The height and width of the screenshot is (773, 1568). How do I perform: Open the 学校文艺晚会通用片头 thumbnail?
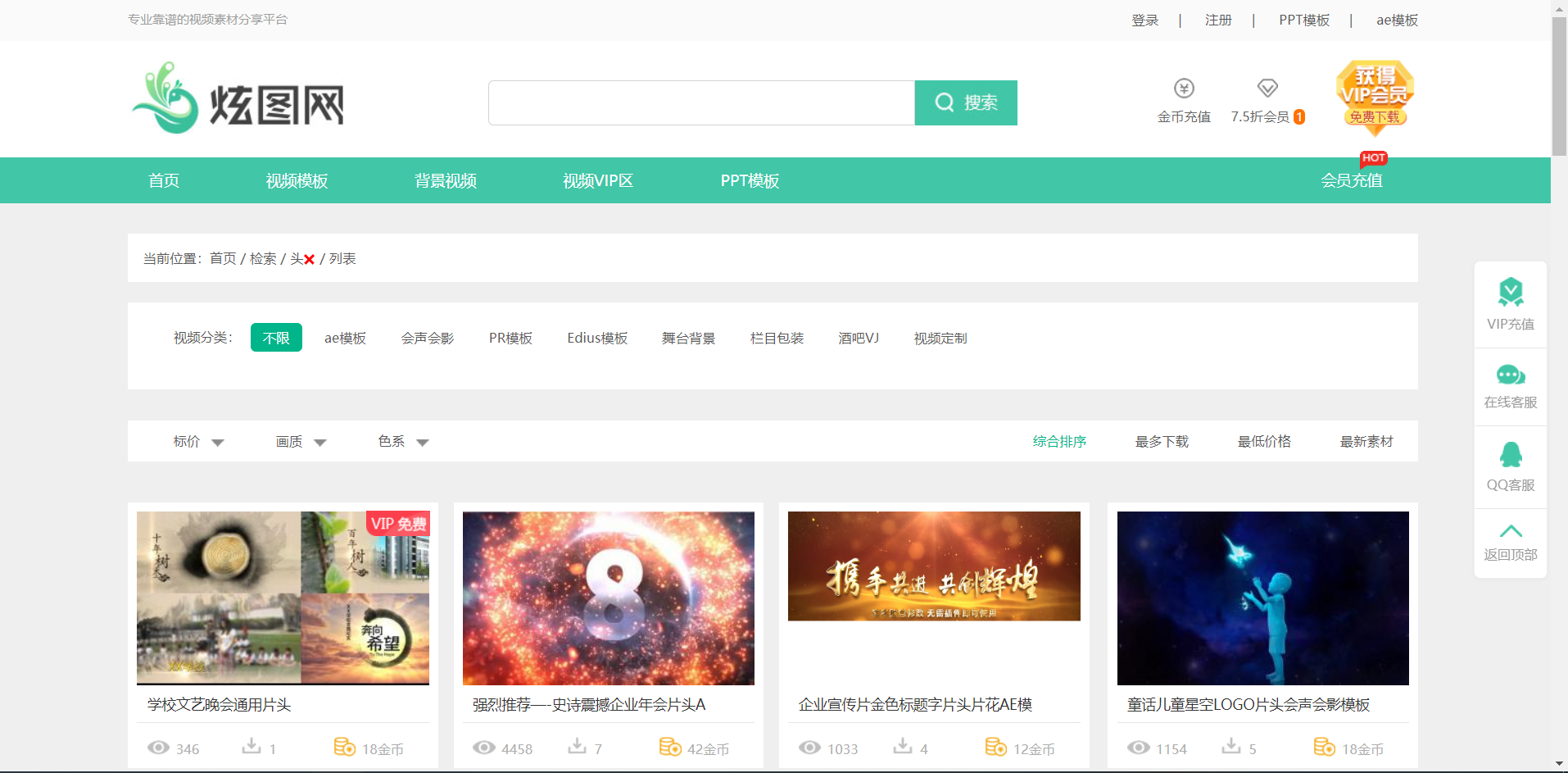click(283, 598)
